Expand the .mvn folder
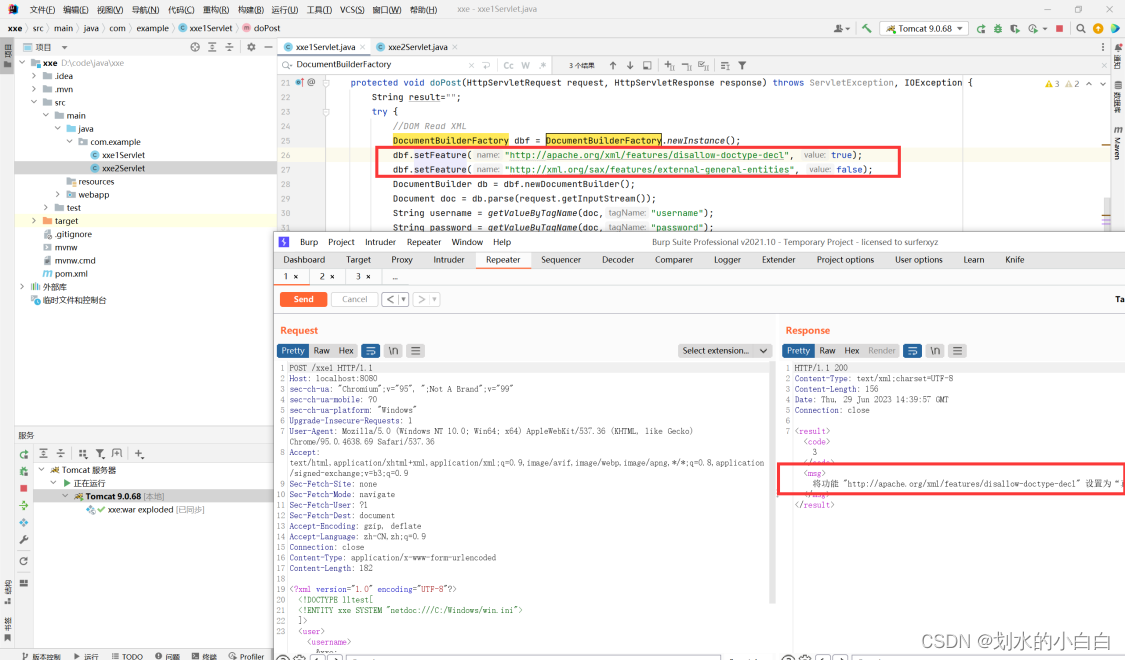Screen dimensions: 1125x660 34,89
